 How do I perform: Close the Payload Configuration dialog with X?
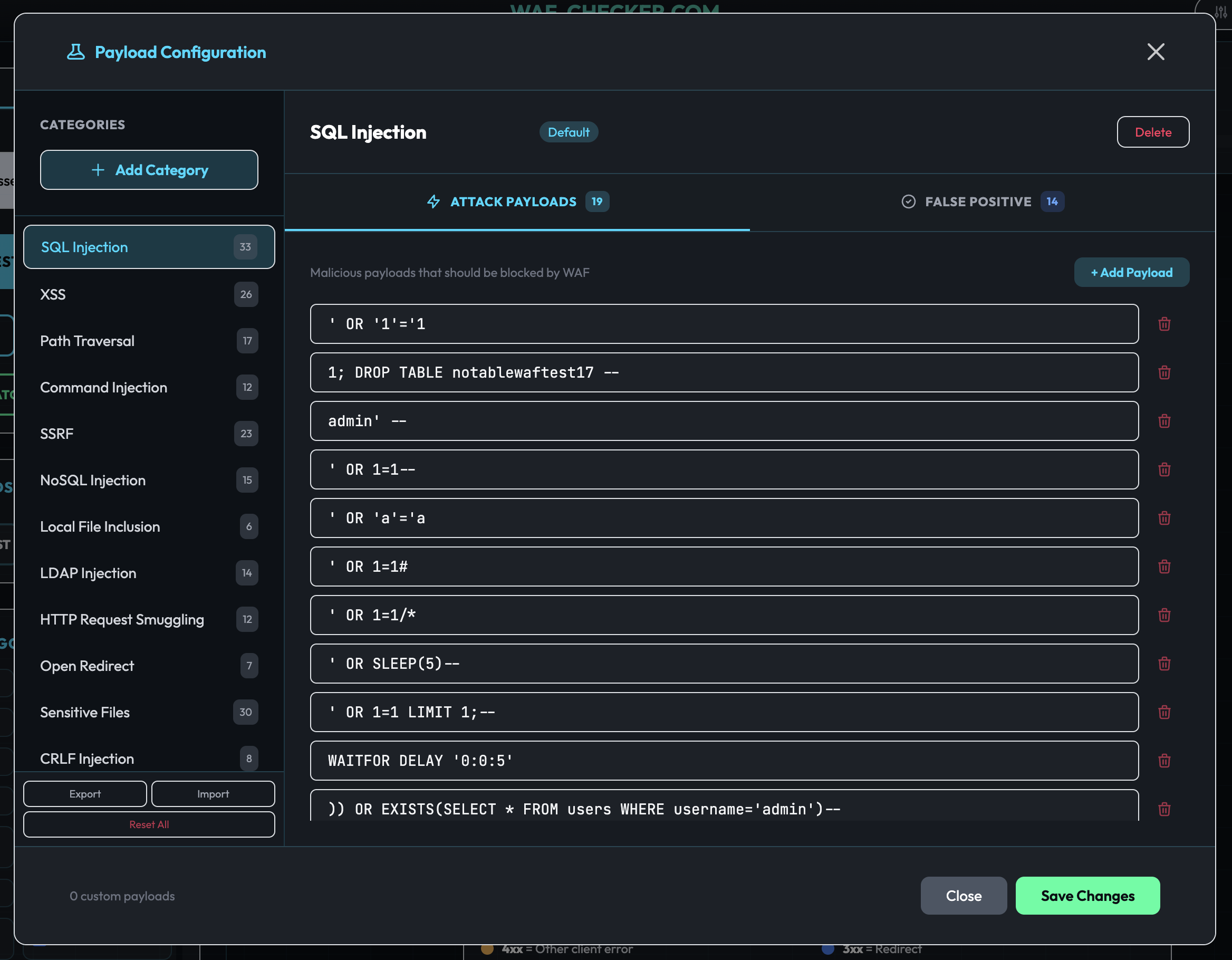[x=1156, y=52]
